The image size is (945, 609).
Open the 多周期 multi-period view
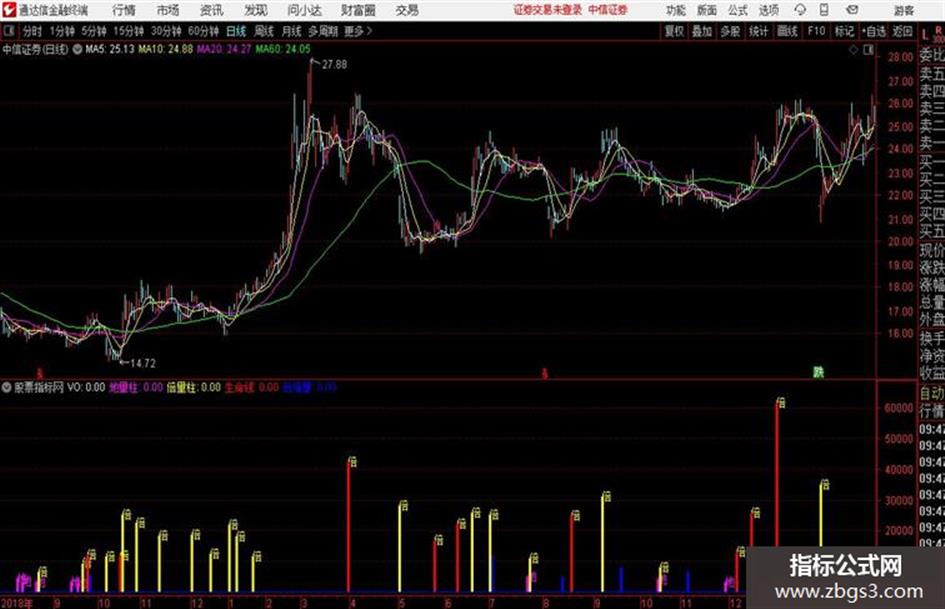(x=324, y=31)
